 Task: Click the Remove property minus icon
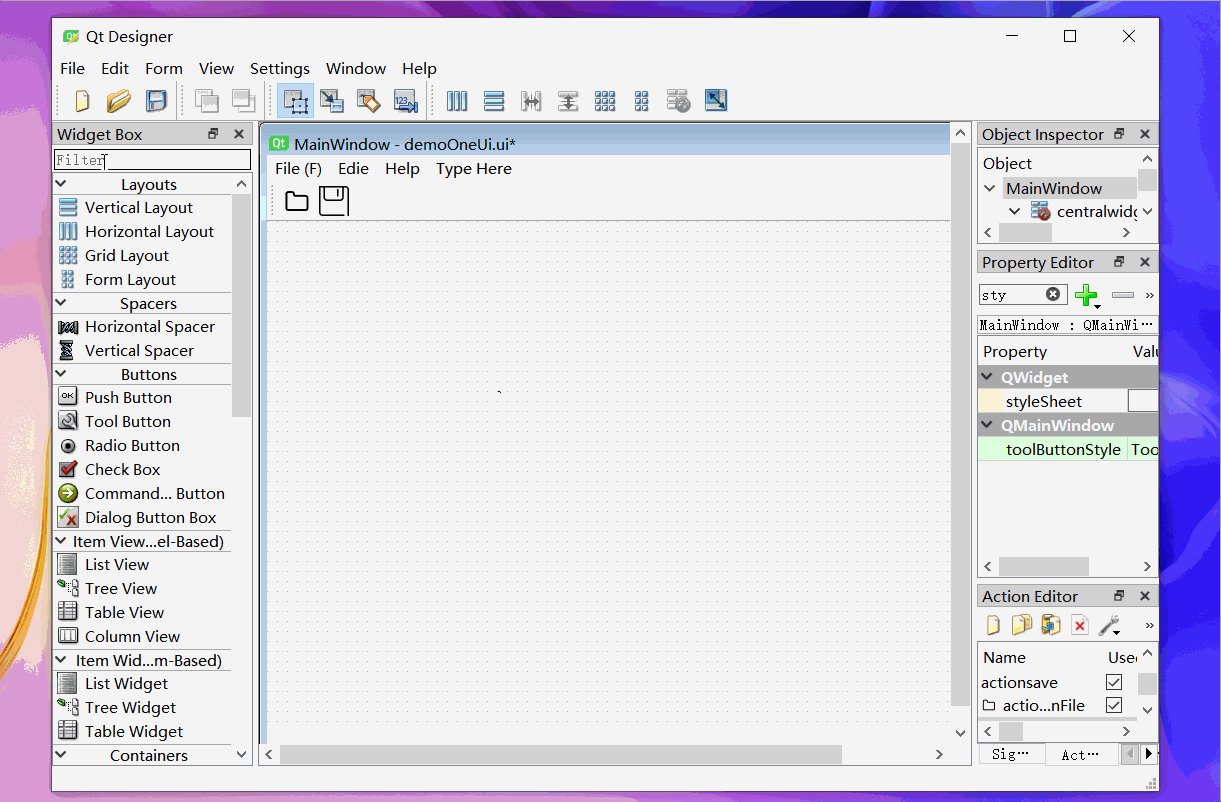tap(1123, 295)
